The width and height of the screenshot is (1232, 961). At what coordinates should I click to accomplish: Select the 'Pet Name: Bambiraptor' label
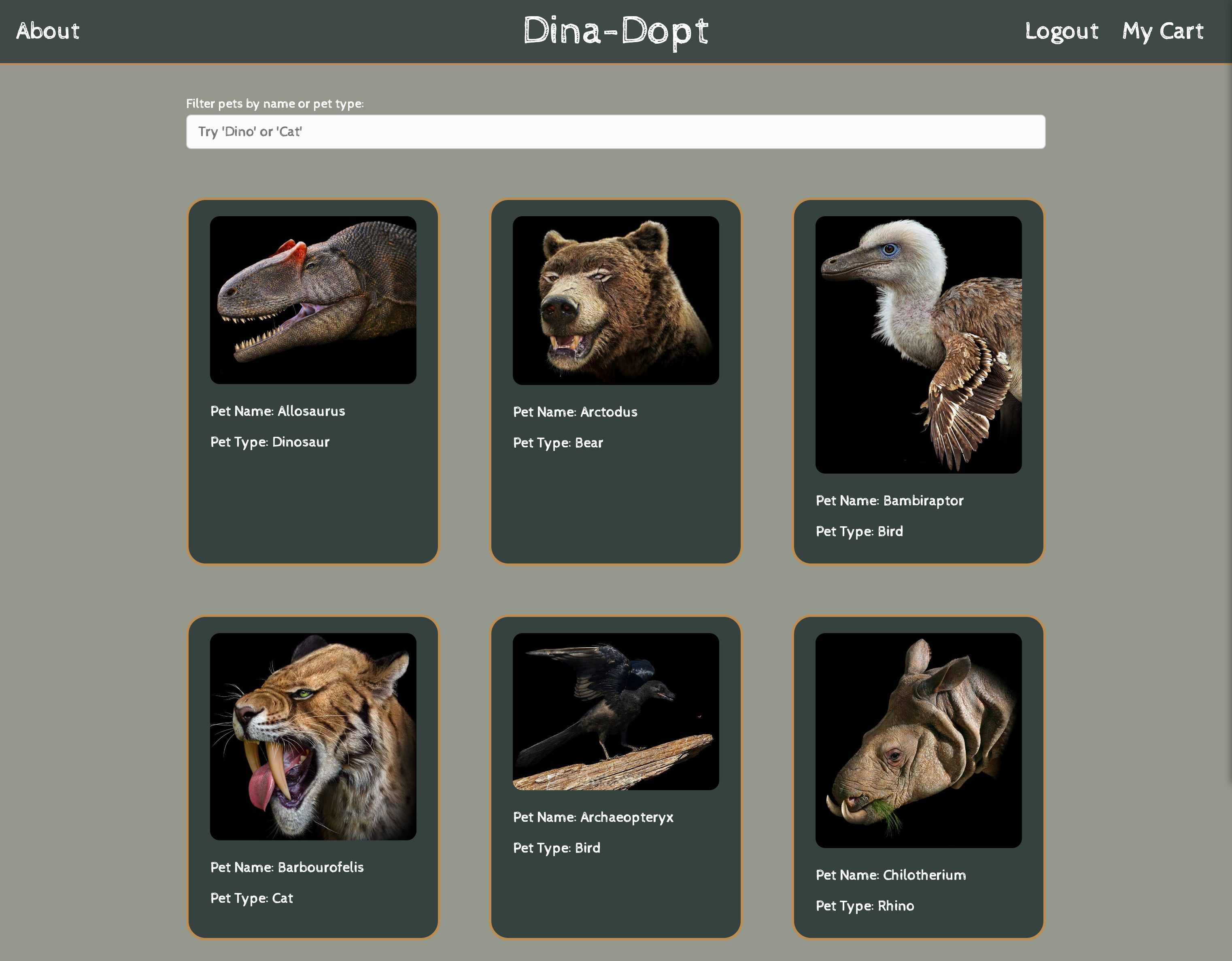889,500
